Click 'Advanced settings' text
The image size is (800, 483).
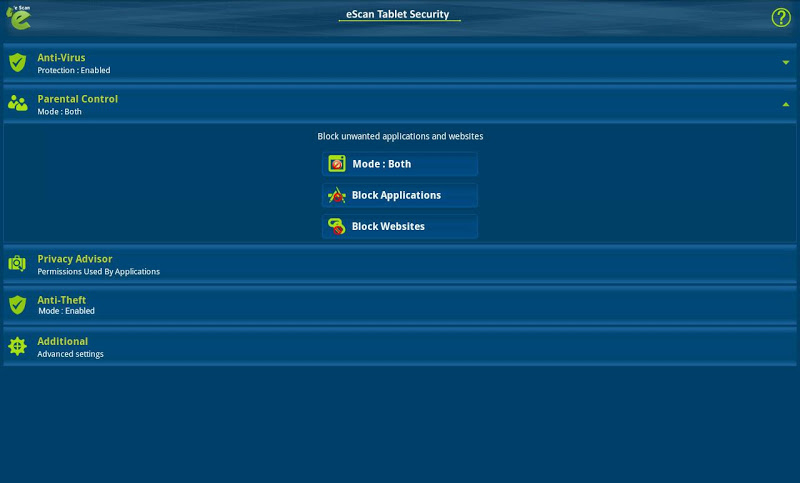[70, 354]
